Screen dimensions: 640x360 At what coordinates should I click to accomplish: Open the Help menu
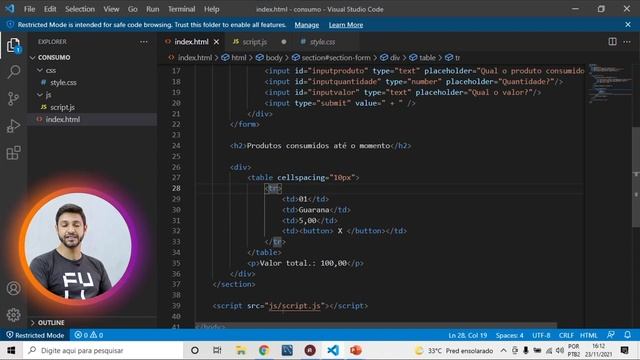point(211,9)
